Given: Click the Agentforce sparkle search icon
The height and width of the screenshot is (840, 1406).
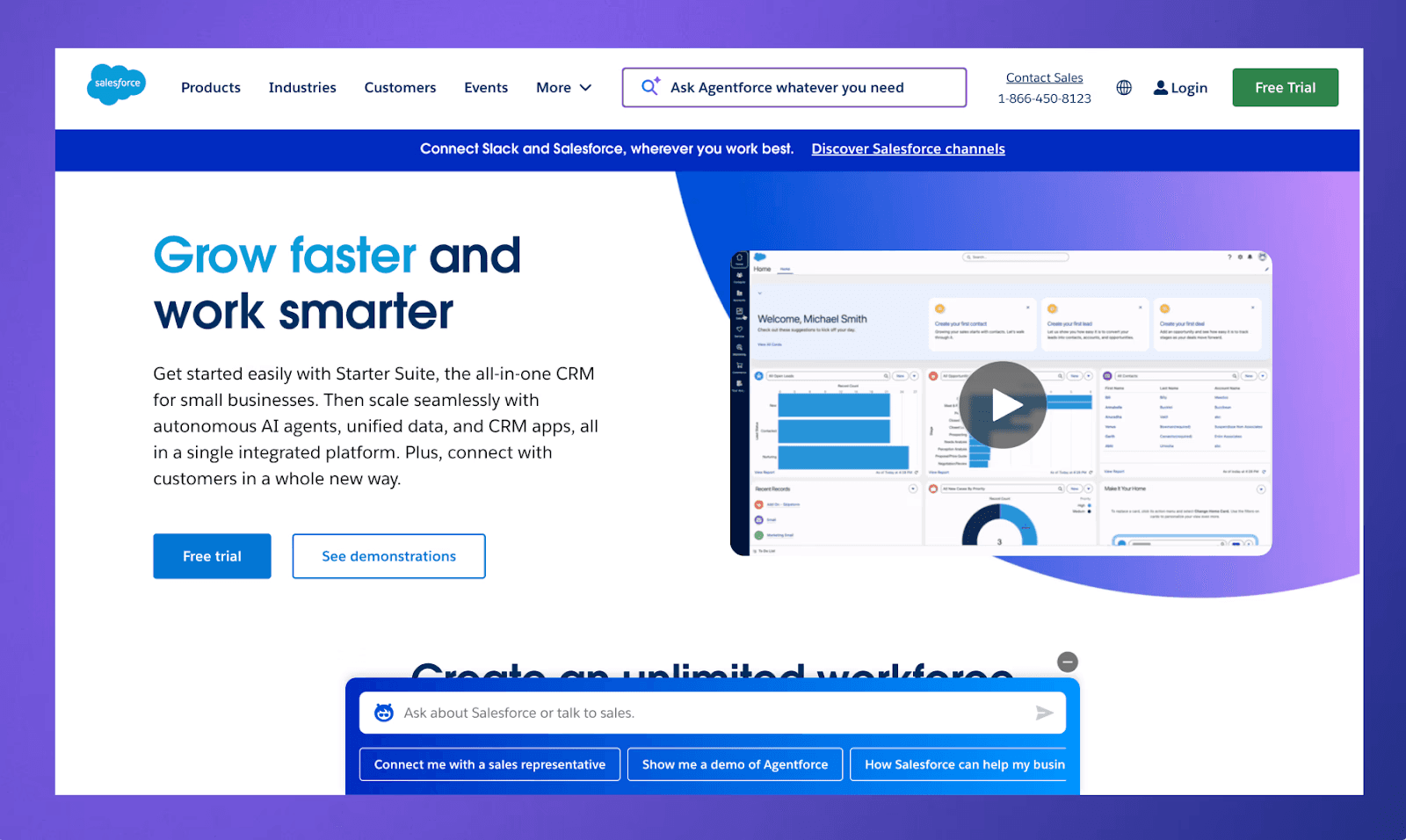Looking at the screenshot, I should point(649,86).
